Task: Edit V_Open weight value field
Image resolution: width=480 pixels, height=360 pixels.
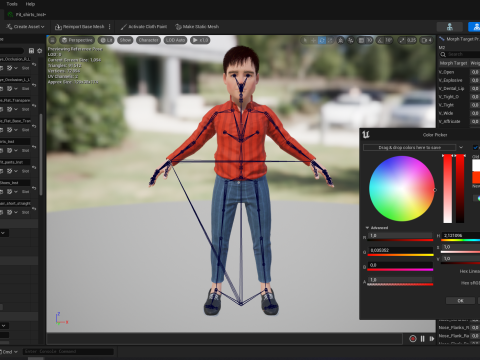Action: tap(475, 72)
